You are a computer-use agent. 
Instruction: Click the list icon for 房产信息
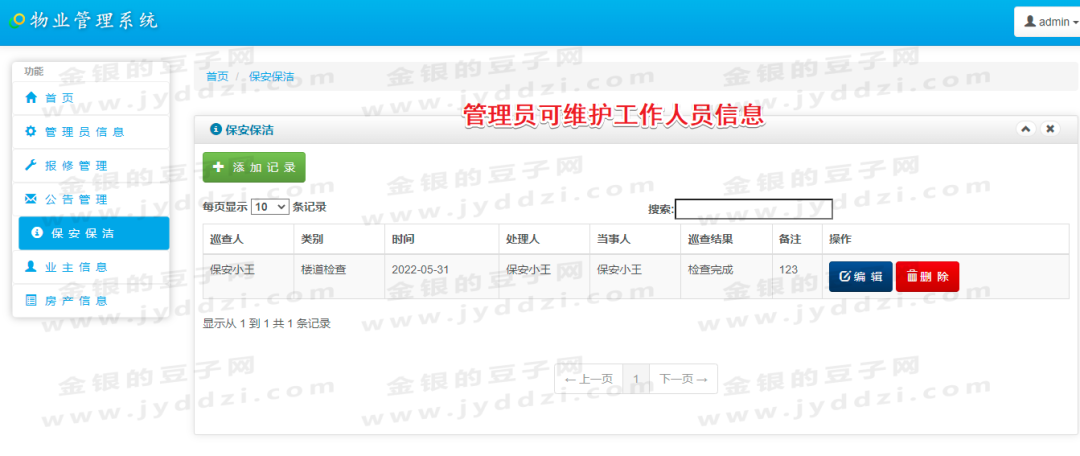30,300
